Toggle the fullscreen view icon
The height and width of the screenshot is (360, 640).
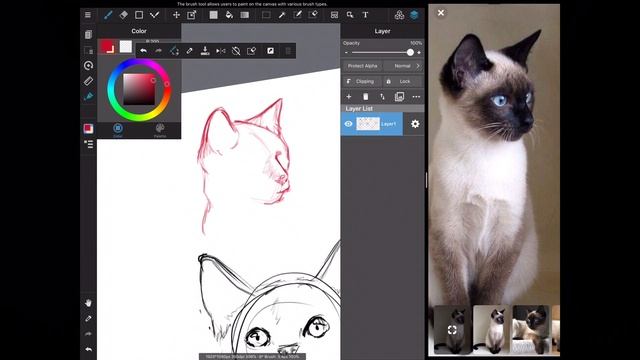[x=270, y=51]
